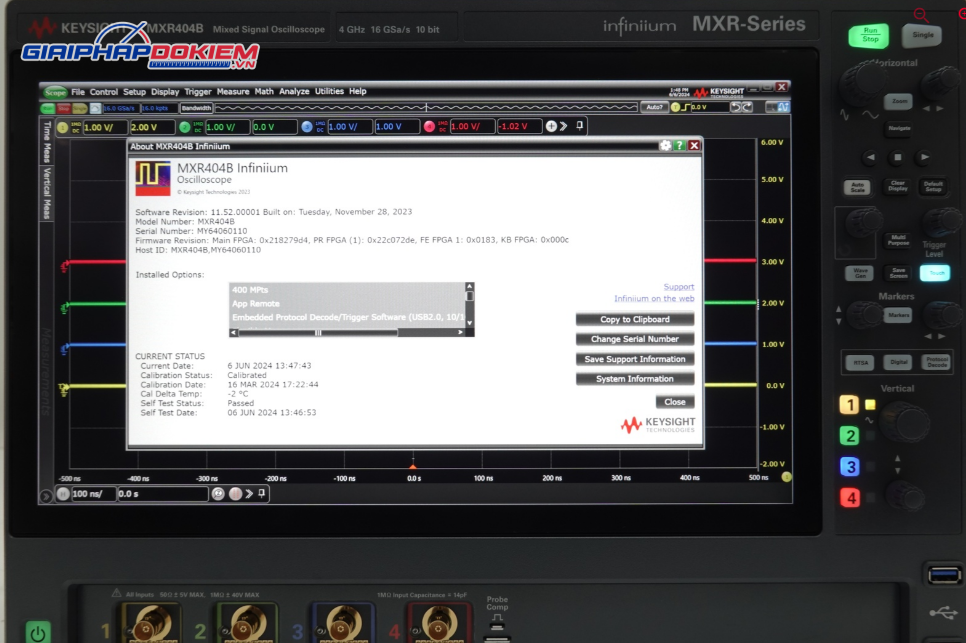Viewport: 966px width, 643px height.
Task: Click the green Run toolbar button
Action: tap(47, 108)
